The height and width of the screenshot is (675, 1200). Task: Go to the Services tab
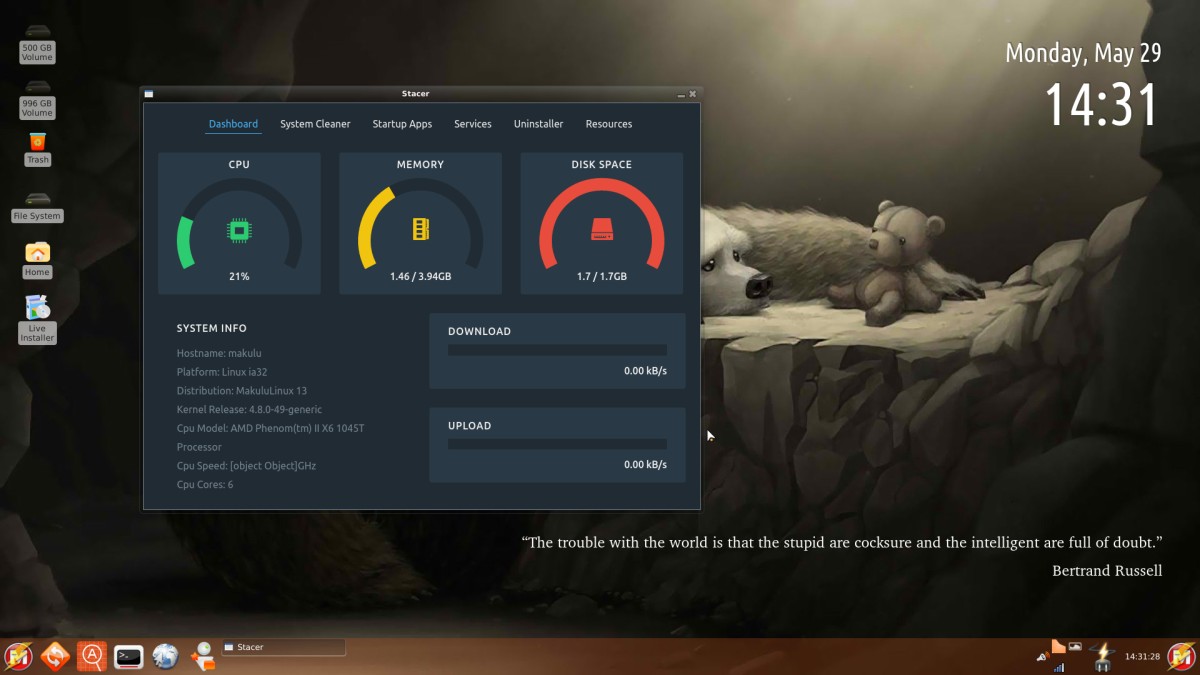tap(472, 124)
